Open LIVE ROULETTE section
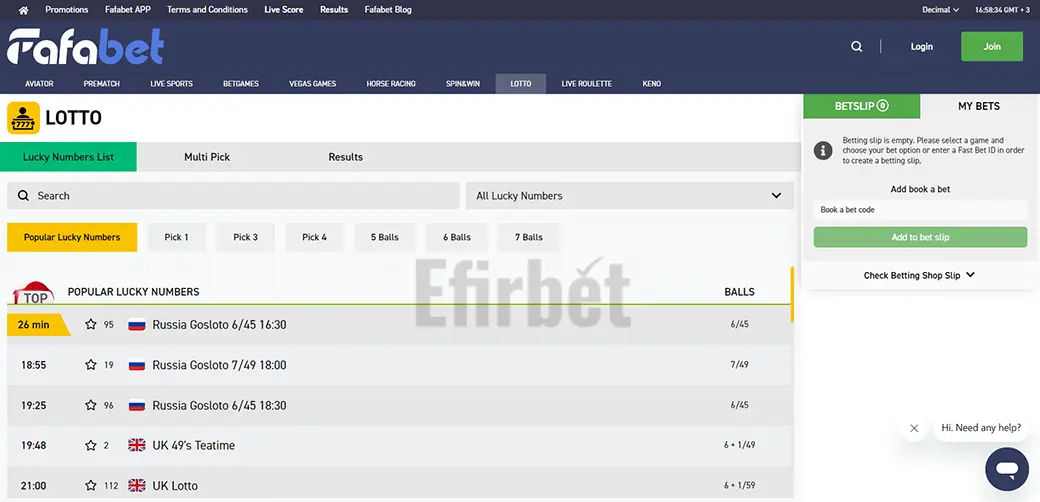The height and width of the screenshot is (502, 1040). pyautogui.click(x=586, y=84)
